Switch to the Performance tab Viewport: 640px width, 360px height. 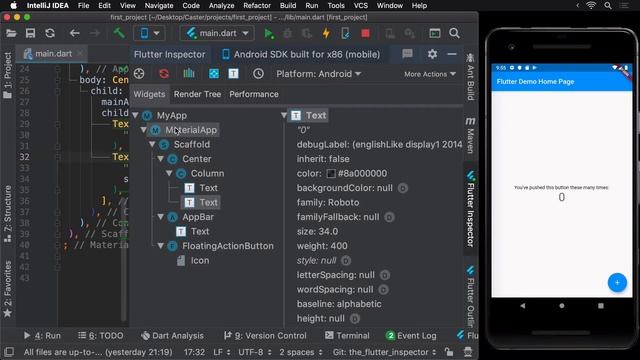254,94
